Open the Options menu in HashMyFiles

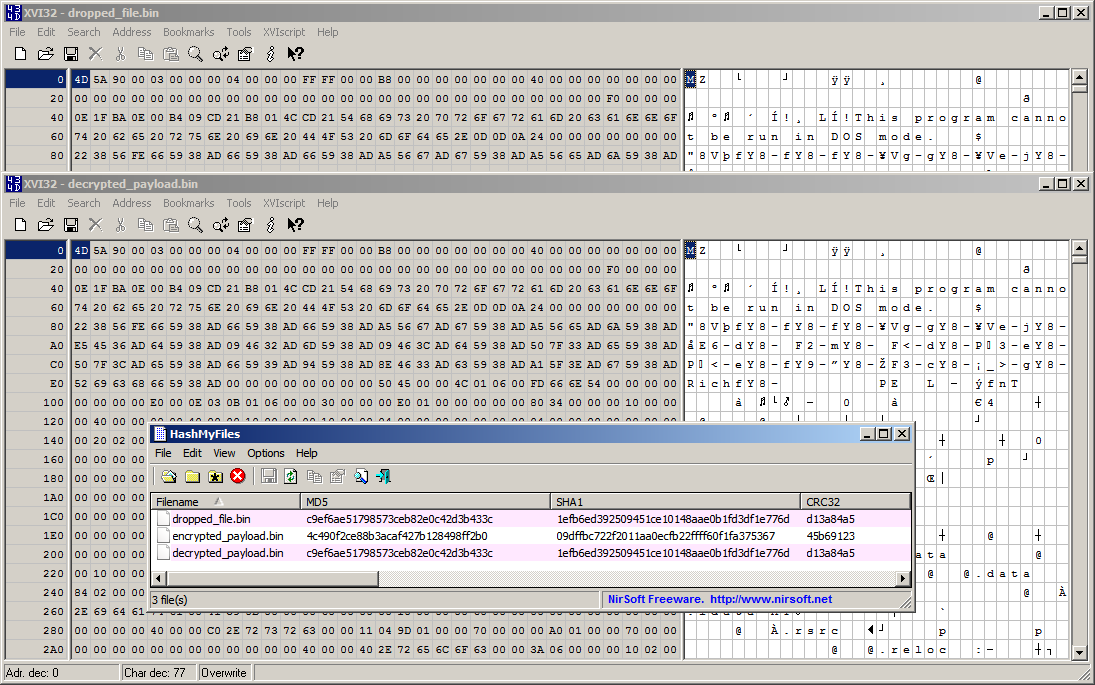265,453
